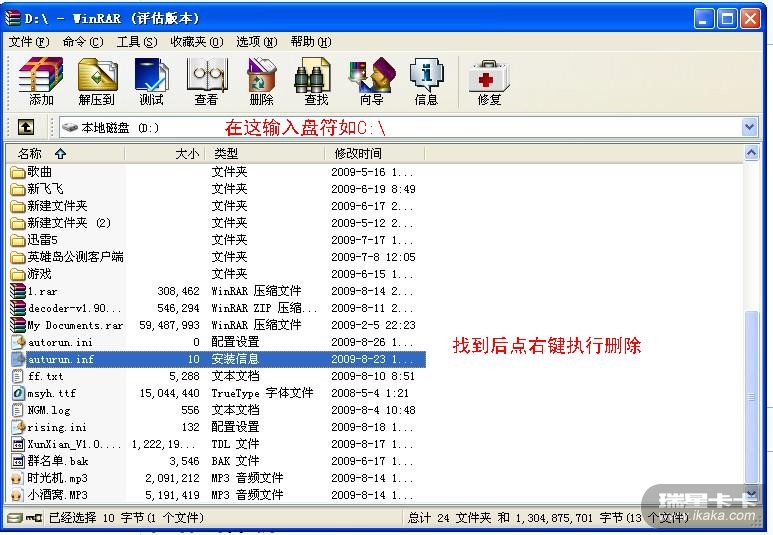This screenshot has width=773, height=535.
Task: Open the 文件(F) menu
Action: (x=29, y=42)
